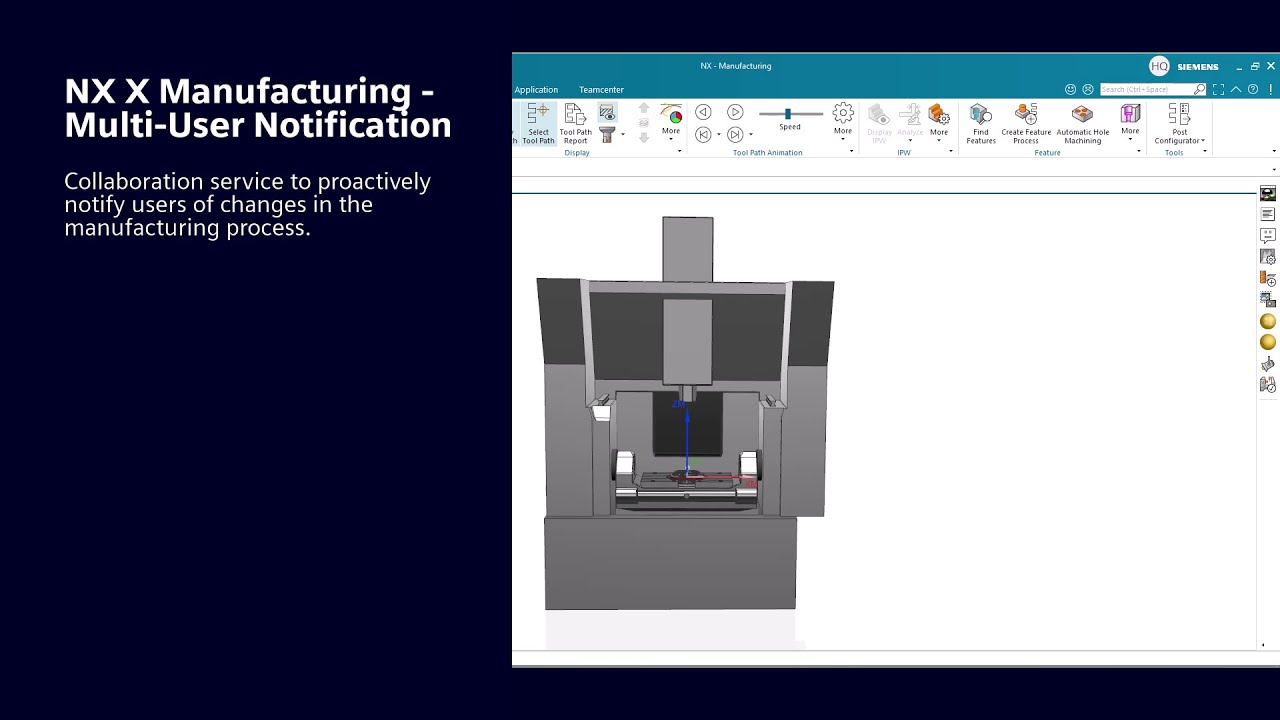Send positive feedback via smiley icon
Screen dimensions: 1280x720
pos(1071,89)
